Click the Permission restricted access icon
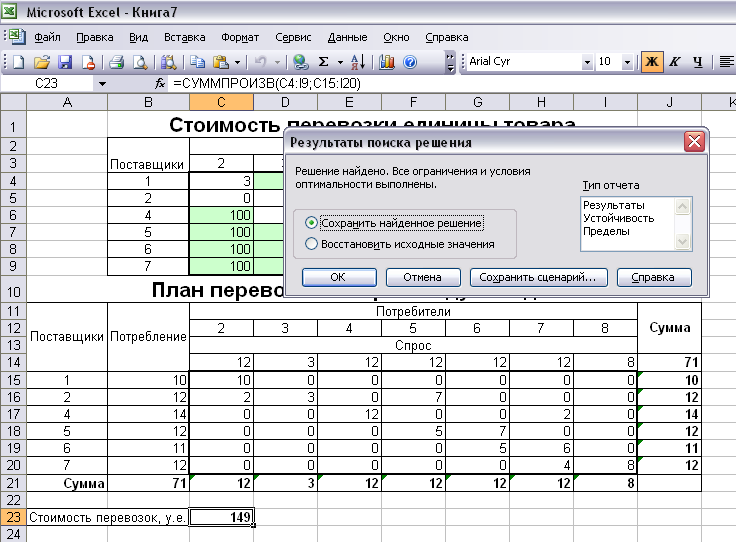 [88, 62]
